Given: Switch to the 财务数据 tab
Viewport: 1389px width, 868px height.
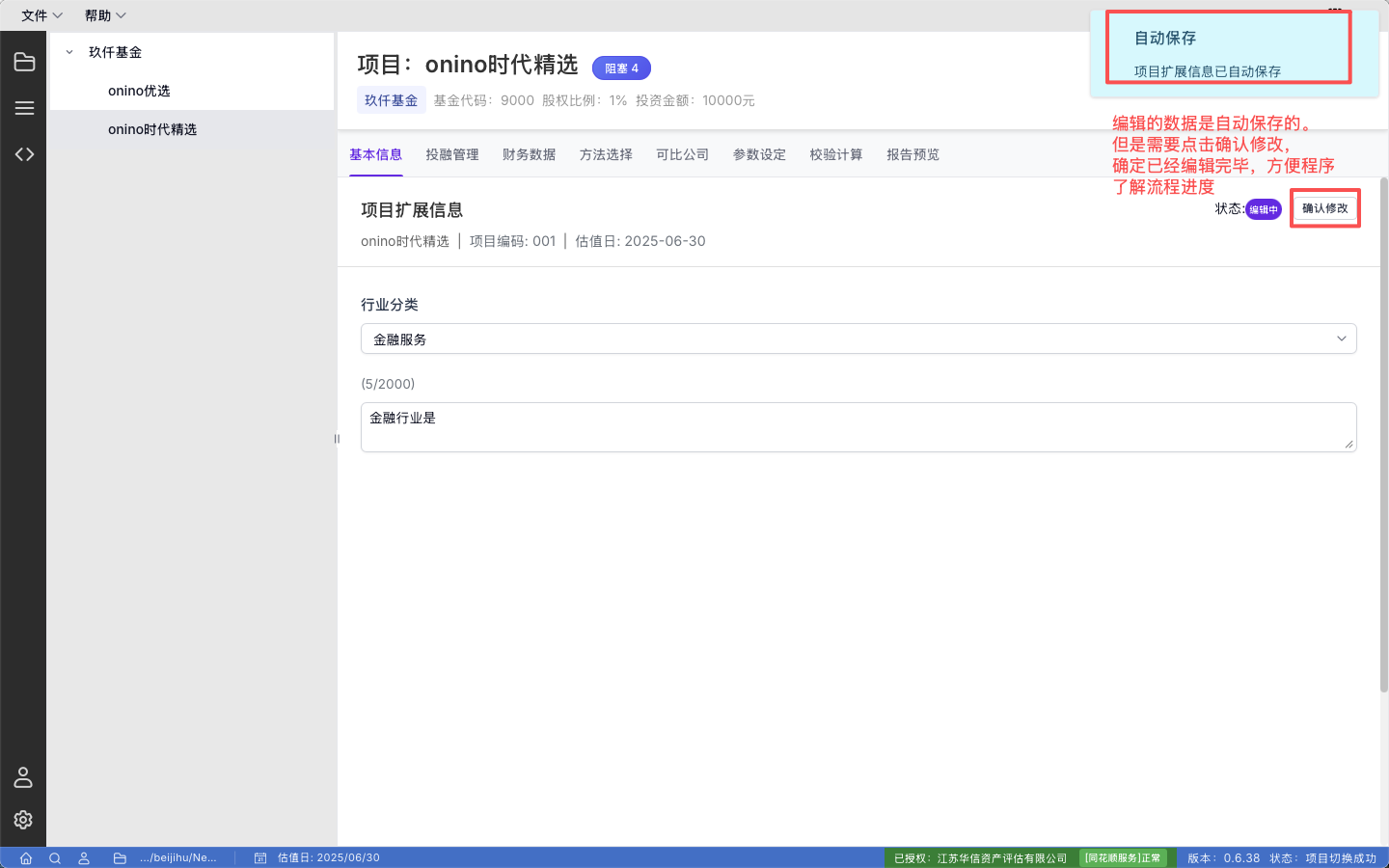Looking at the screenshot, I should pyautogui.click(x=529, y=154).
